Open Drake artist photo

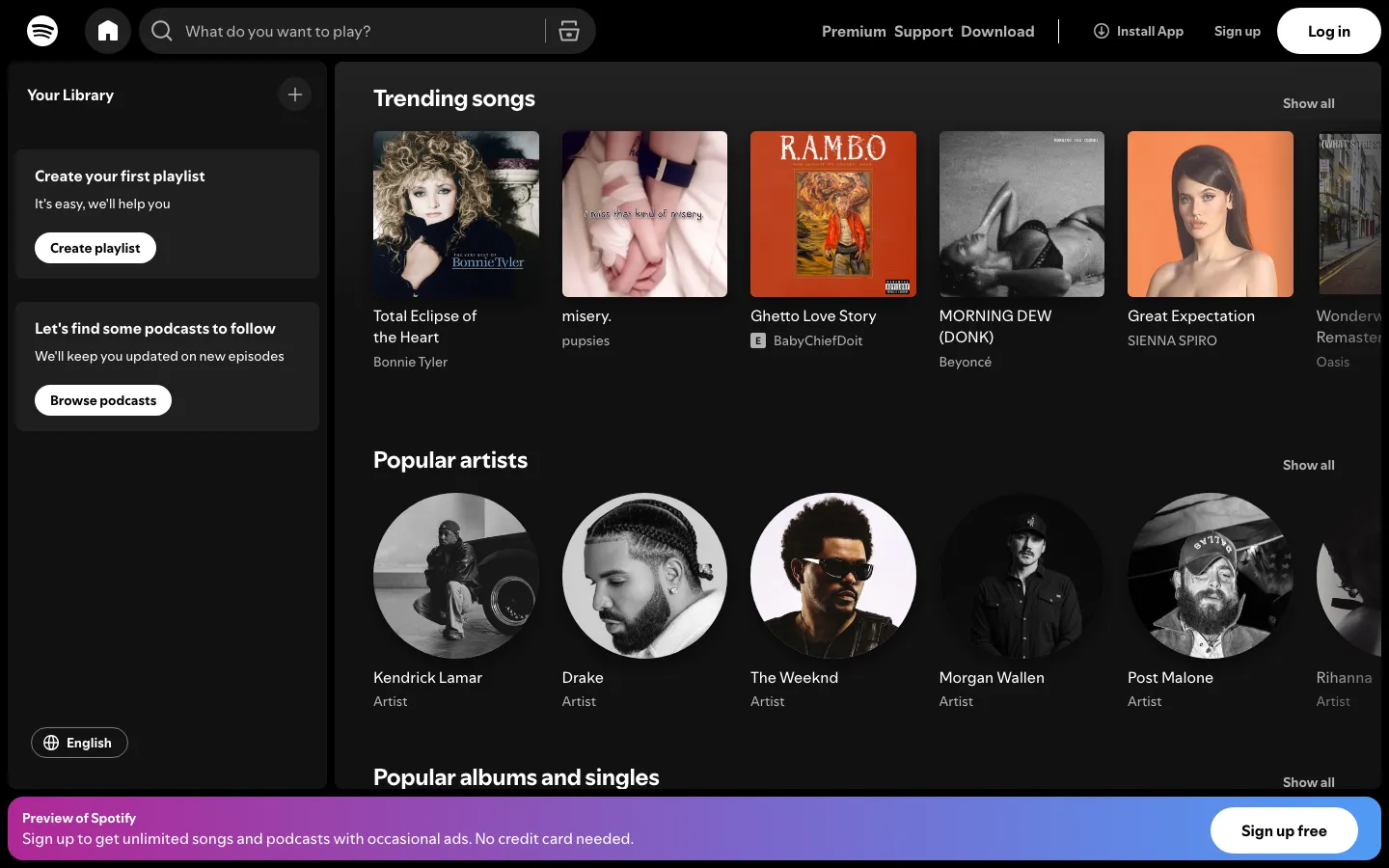644,576
